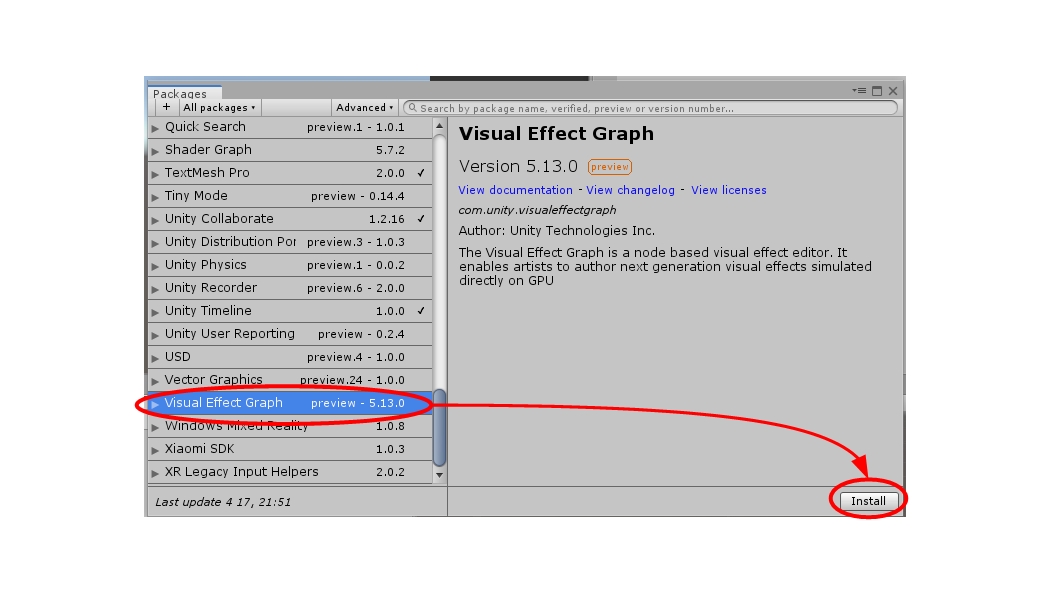
Task: Expand the XR Legacy Input Helpers row
Action: pos(155,472)
